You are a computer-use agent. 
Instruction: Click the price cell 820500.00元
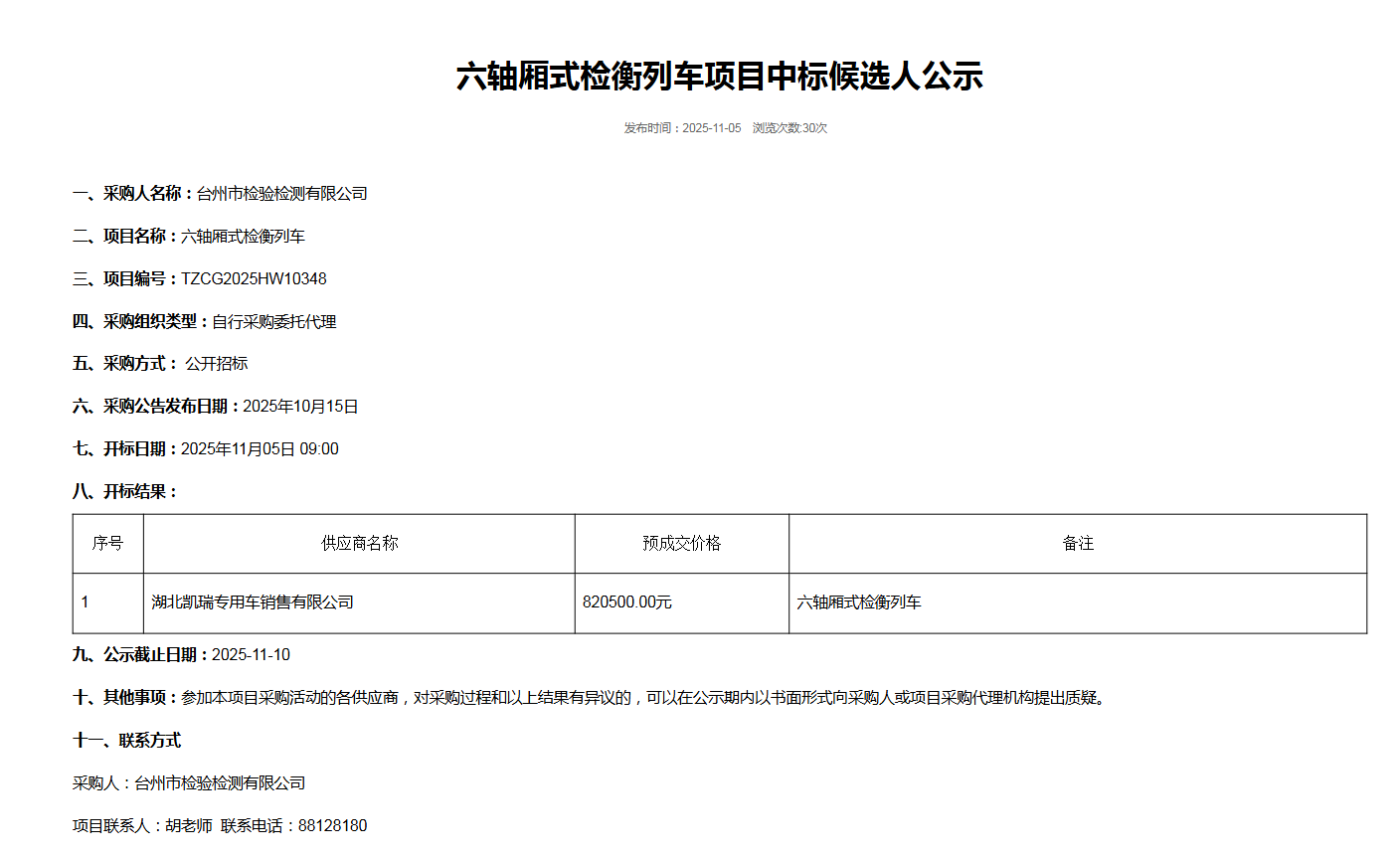(x=627, y=602)
